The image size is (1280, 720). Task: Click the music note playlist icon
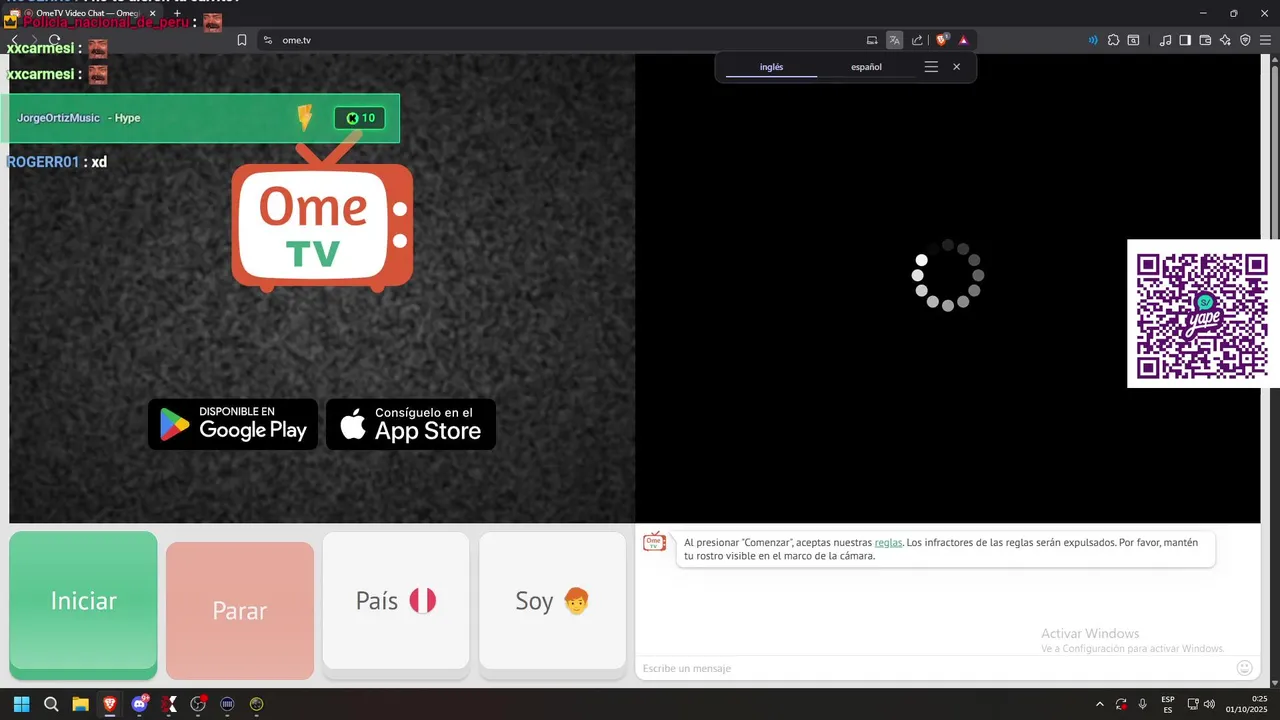[1165, 40]
